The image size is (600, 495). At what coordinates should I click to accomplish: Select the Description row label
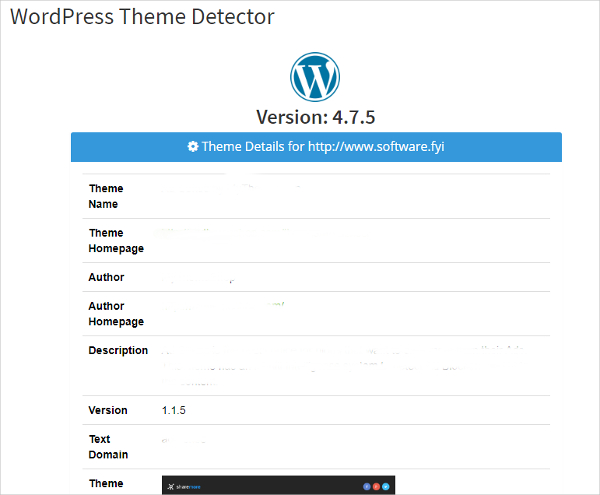coord(118,350)
